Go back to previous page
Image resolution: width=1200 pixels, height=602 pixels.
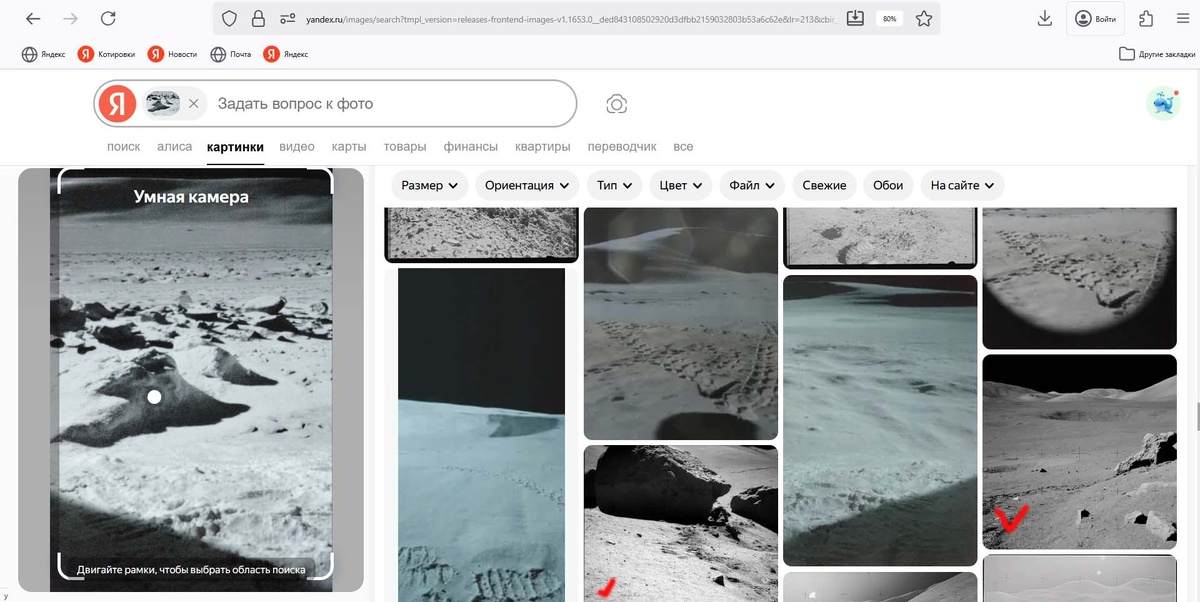point(33,18)
